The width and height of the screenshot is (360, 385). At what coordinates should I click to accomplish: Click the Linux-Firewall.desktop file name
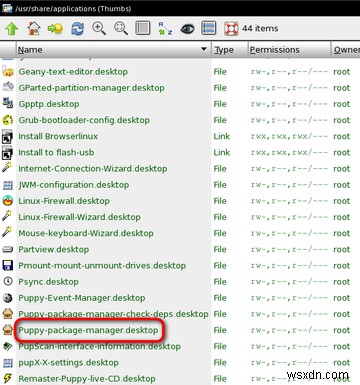64,201
